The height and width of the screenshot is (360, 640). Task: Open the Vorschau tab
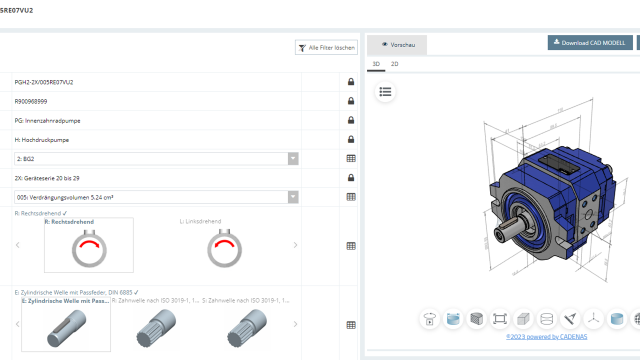(x=398, y=45)
